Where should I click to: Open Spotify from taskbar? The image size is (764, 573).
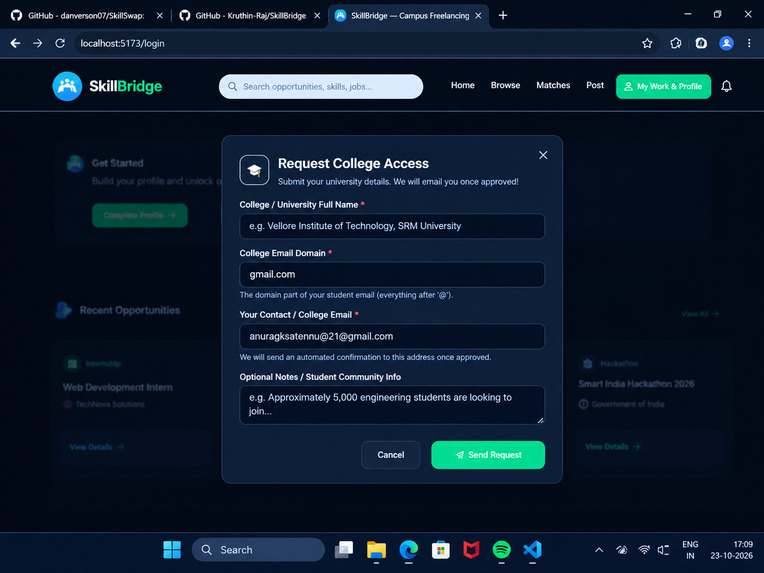501,550
